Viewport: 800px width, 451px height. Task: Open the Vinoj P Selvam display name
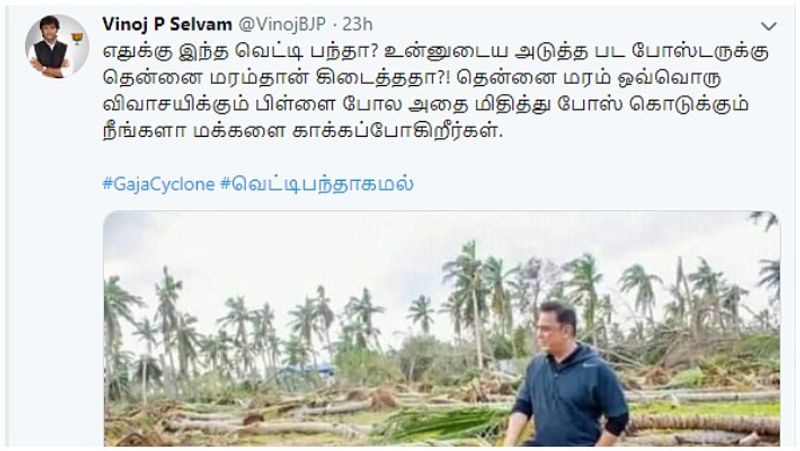[x=167, y=24]
